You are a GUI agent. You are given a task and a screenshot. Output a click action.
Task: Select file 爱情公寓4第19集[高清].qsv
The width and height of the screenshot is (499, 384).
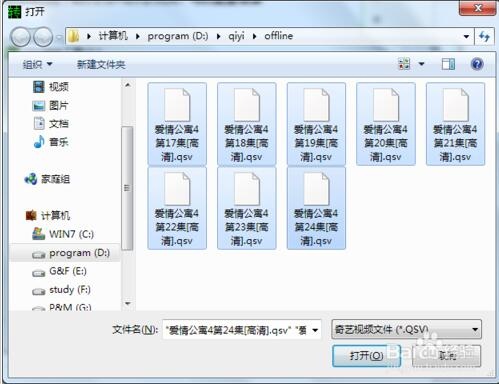point(316,124)
